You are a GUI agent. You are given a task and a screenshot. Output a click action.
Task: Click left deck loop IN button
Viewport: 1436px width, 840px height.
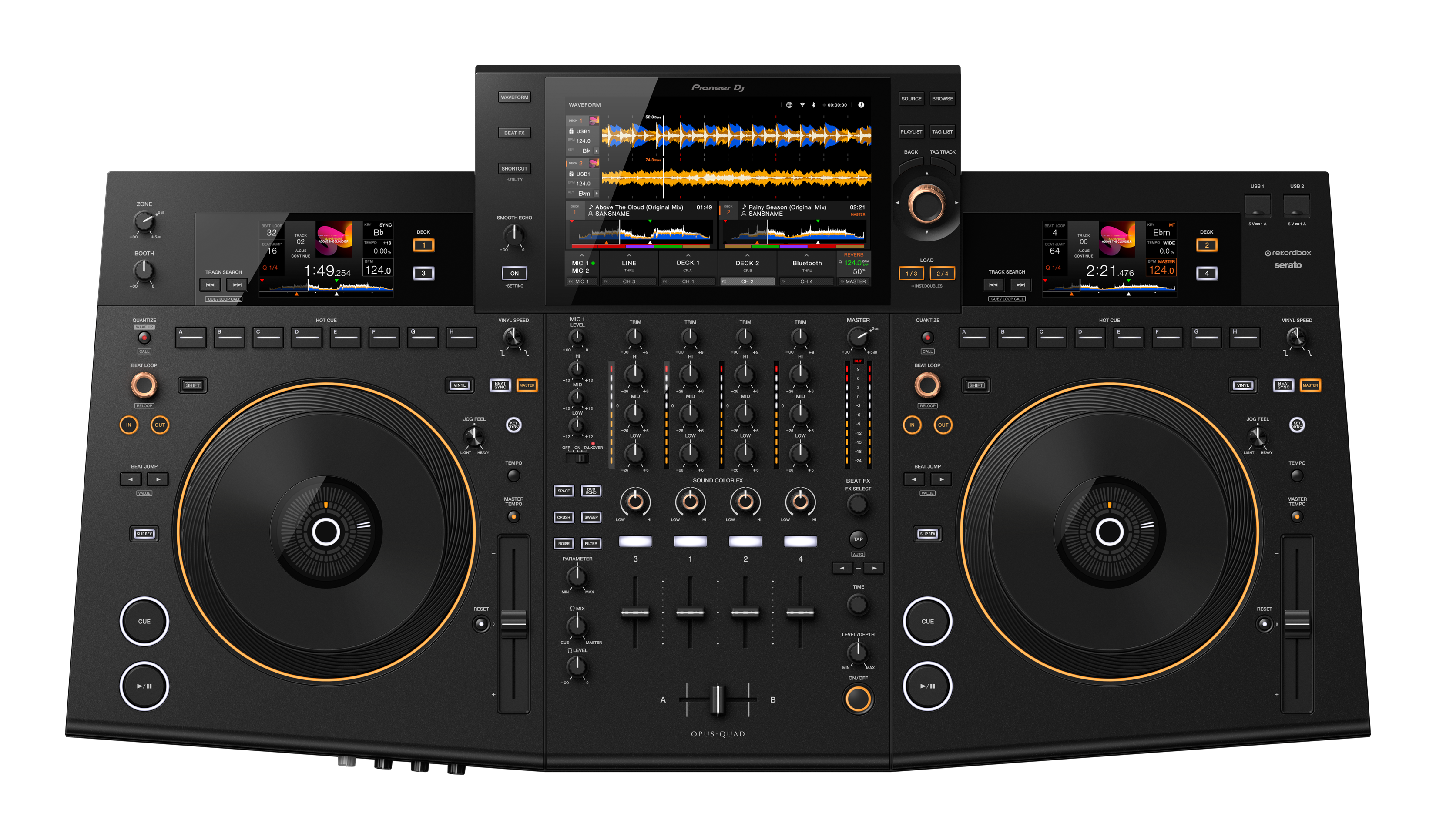129,425
